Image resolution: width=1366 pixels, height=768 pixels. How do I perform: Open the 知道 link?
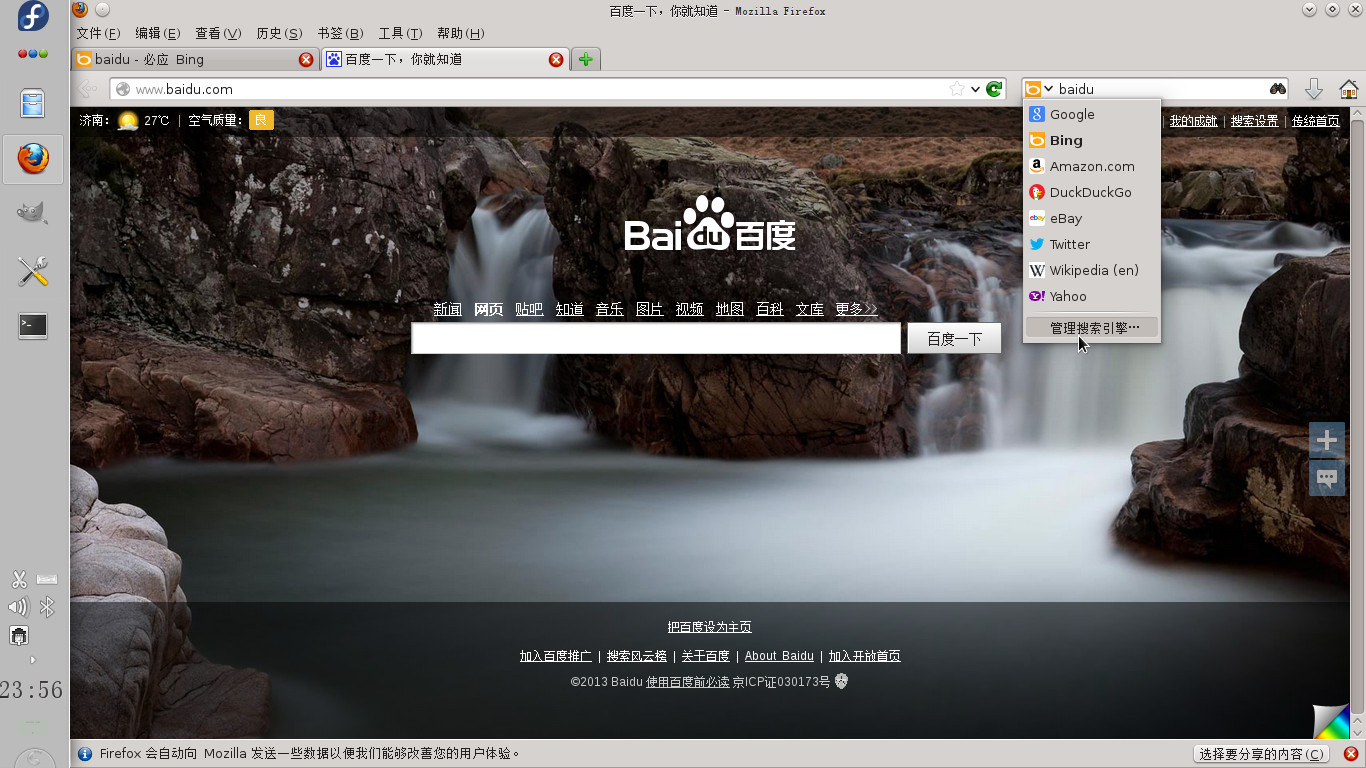pos(570,310)
